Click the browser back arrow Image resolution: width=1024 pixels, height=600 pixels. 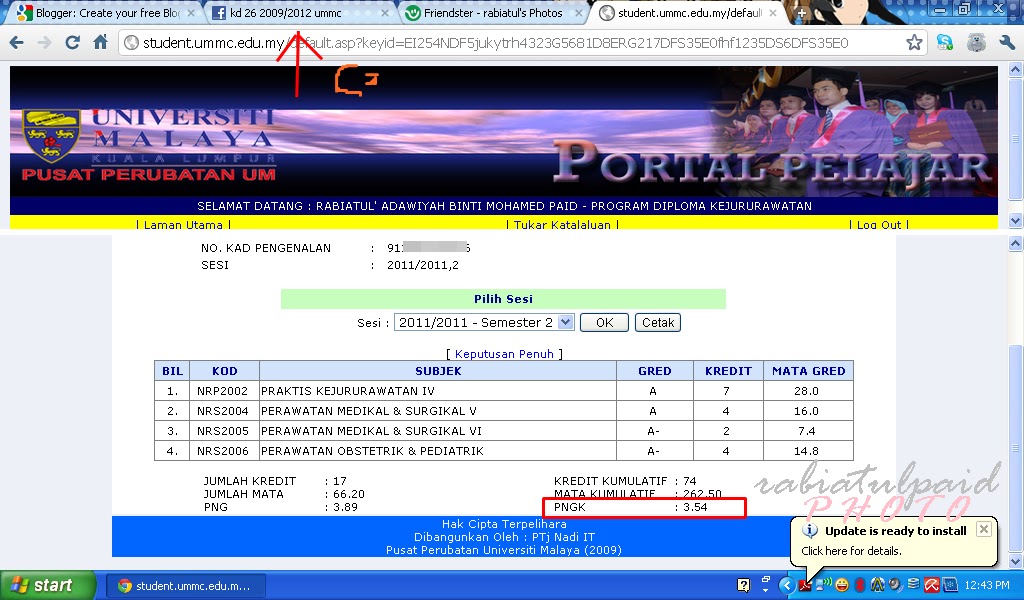[x=16, y=42]
